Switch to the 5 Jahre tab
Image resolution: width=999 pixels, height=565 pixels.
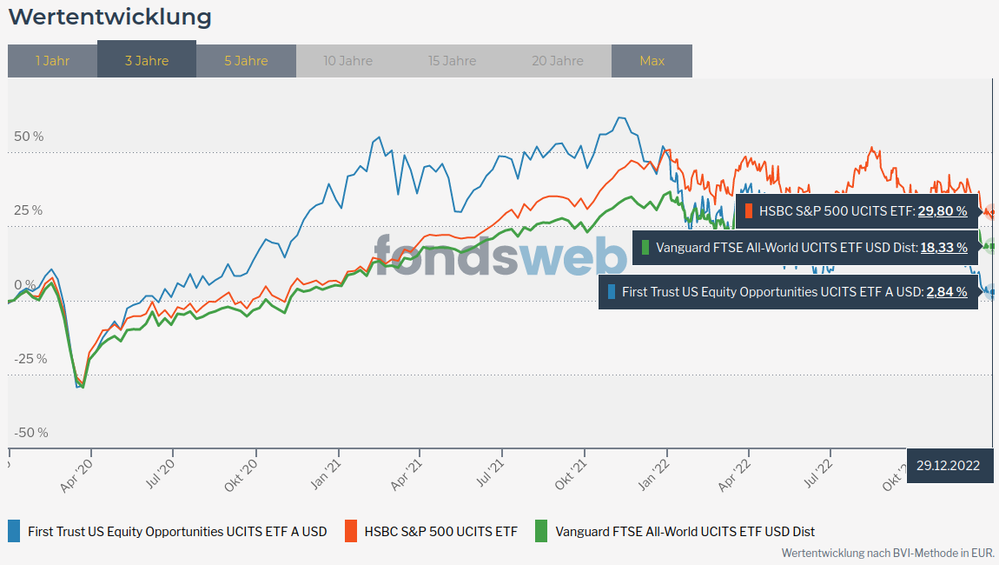pos(246,61)
